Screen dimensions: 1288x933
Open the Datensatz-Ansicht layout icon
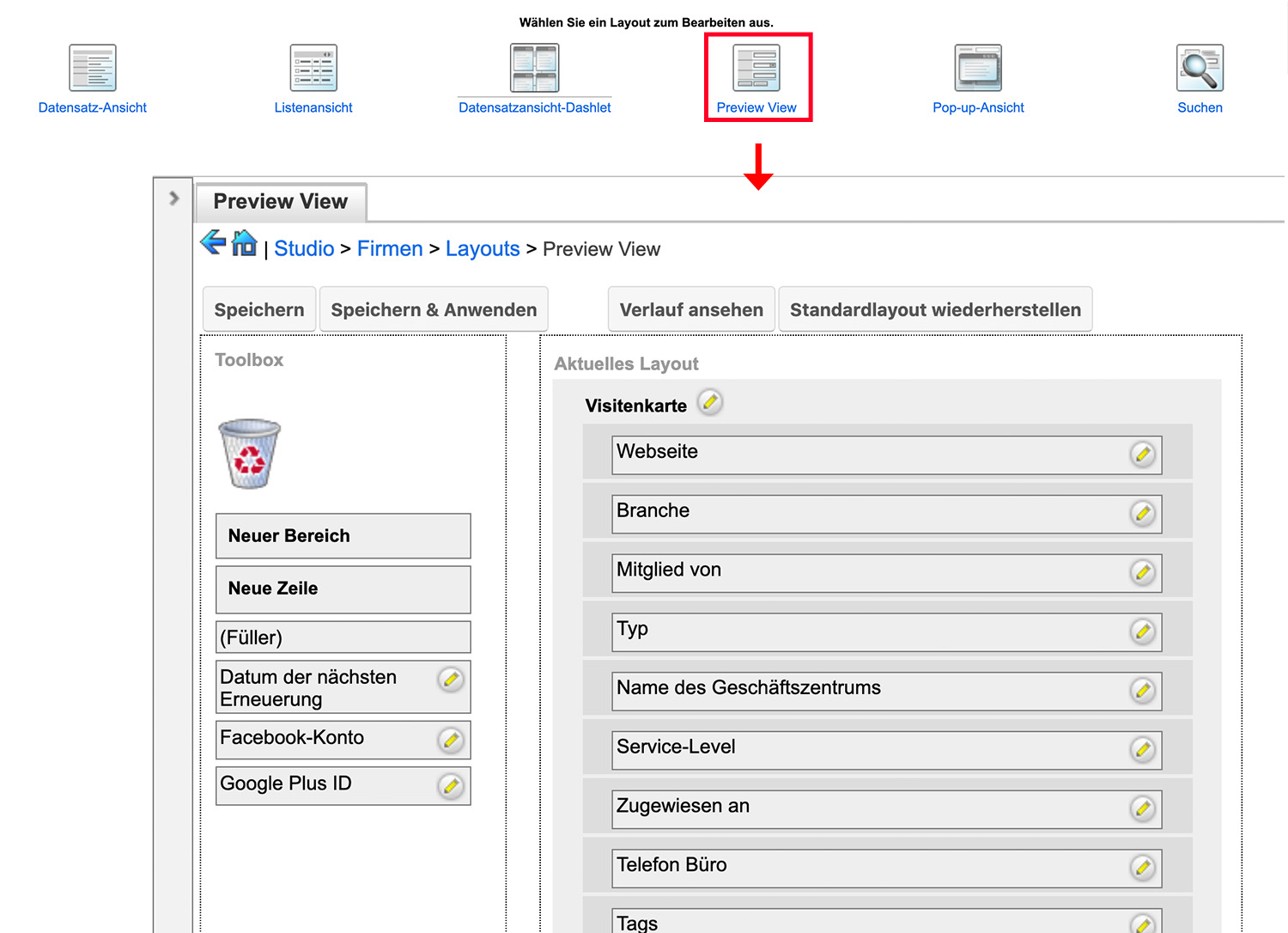[93, 68]
